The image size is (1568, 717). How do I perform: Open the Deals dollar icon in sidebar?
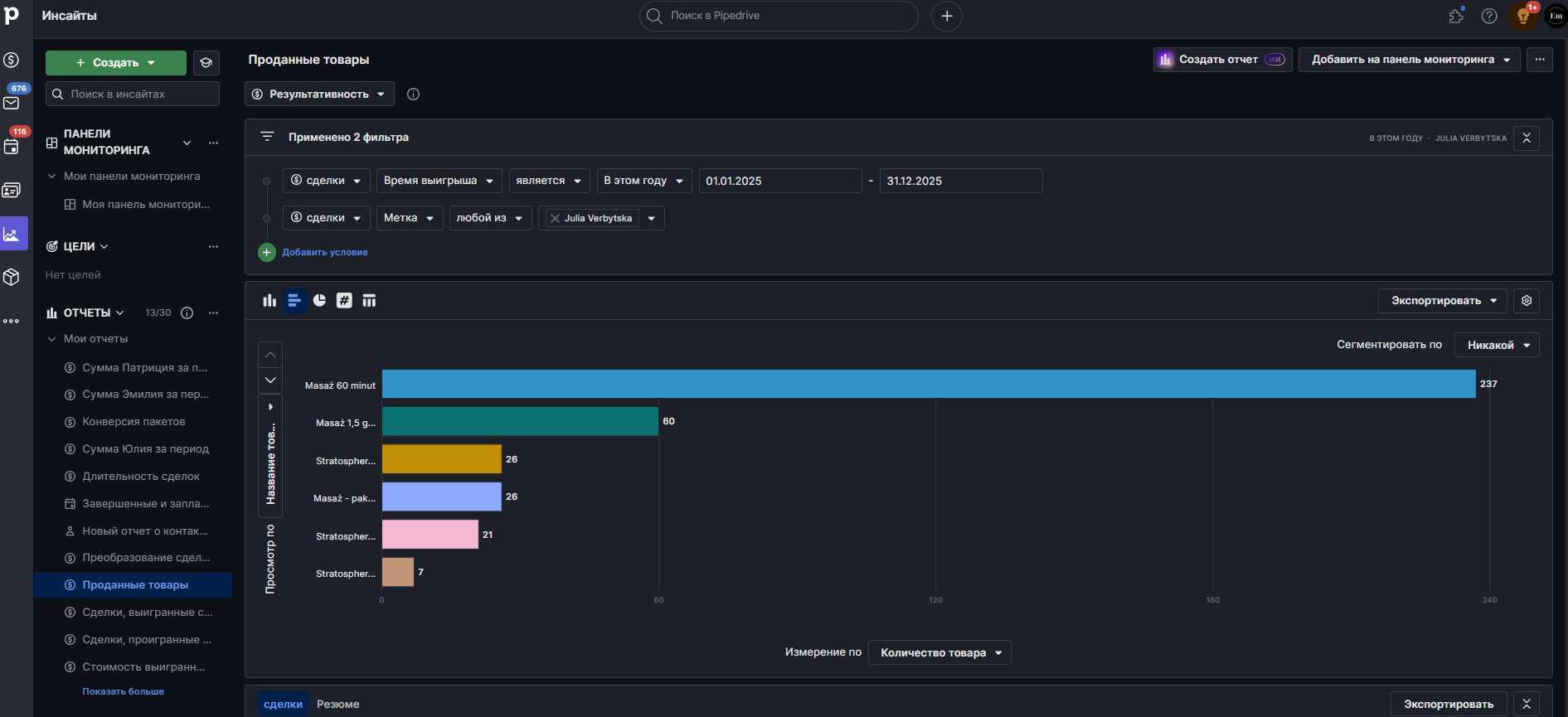click(12, 60)
